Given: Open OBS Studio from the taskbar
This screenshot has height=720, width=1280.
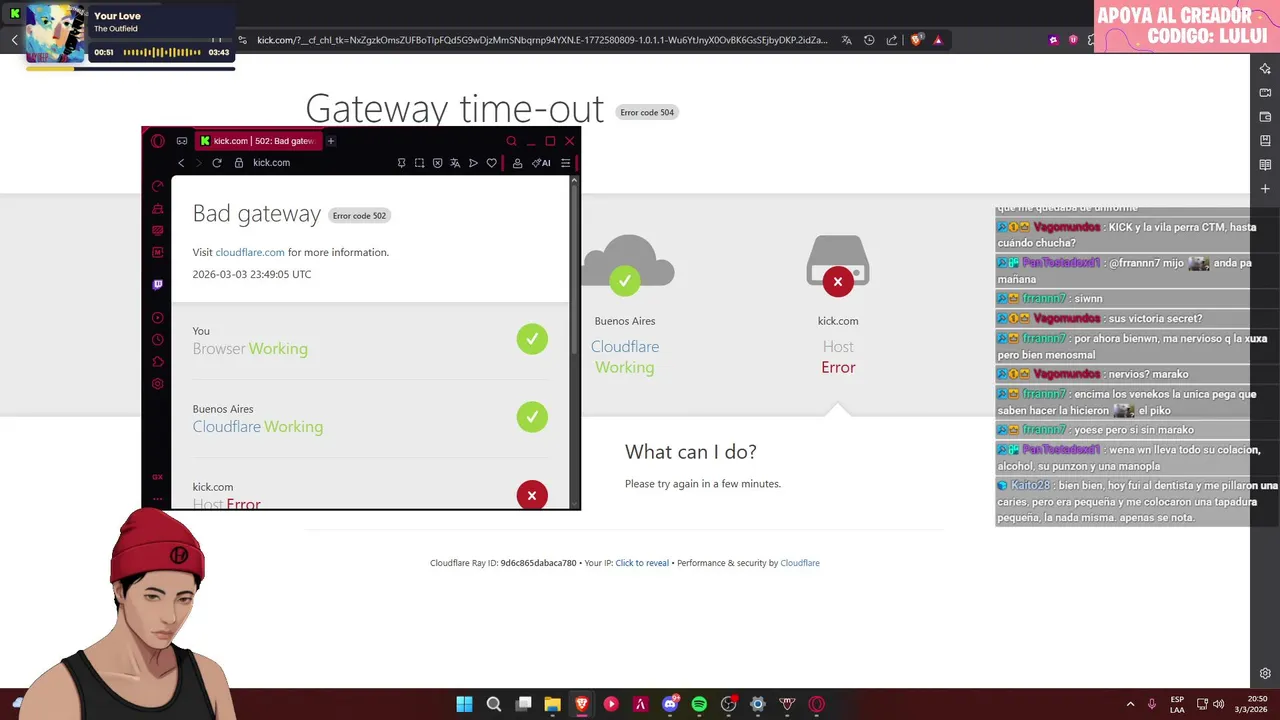Looking at the screenshot, I should tap(729, 704).
